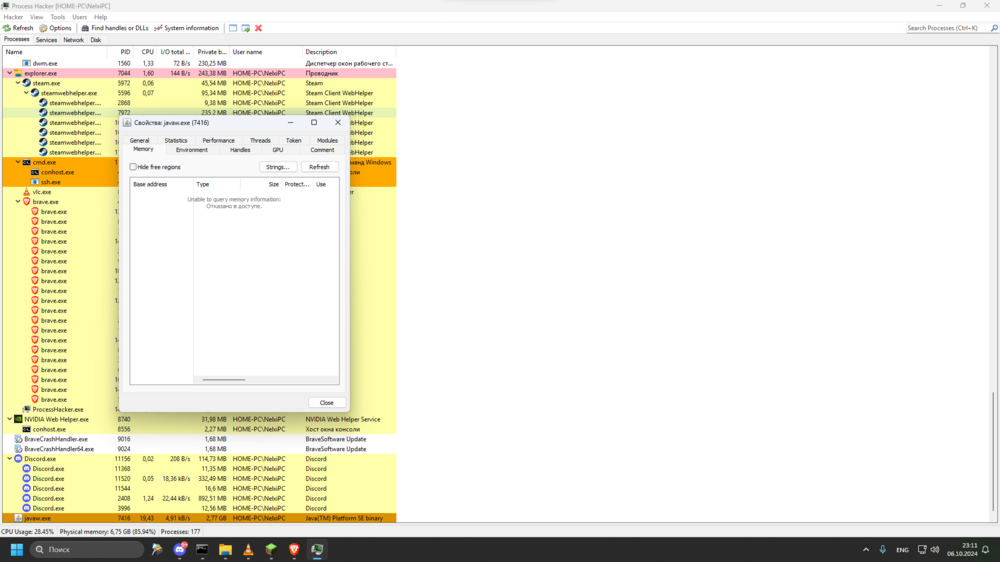Sort by the CPU column header
This screenshot has height=562, width=1000.
(x=147, y=52)
